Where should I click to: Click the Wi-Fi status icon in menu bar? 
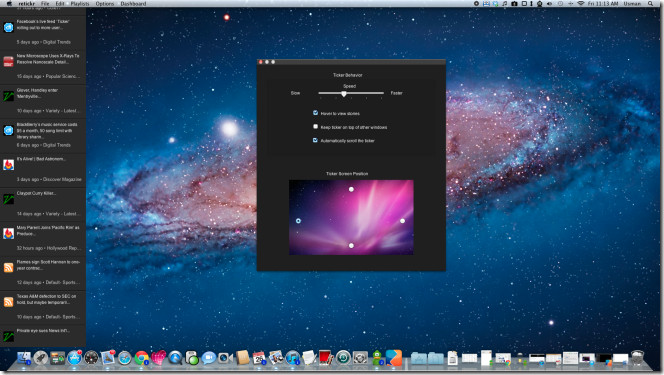click(581, 3)
